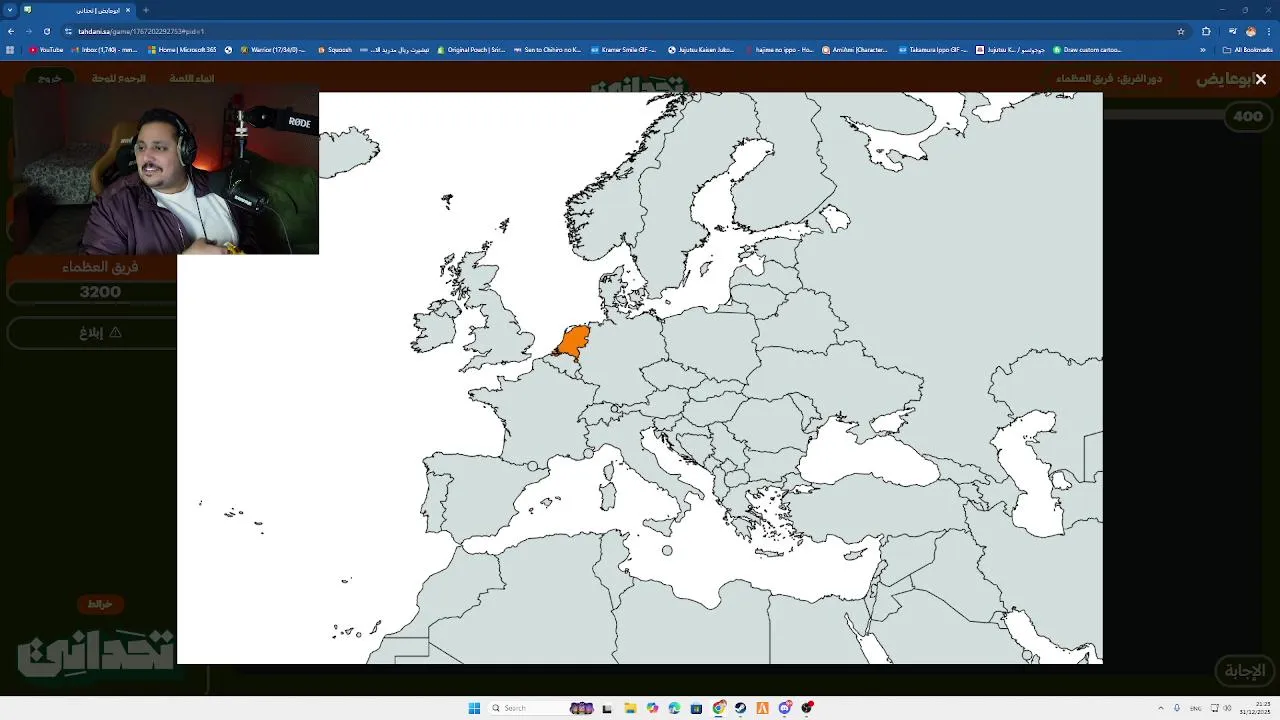Switch the ENG input language indicator
The height and width of the screenshot is (720, 1280).
tap(1195, 708)
